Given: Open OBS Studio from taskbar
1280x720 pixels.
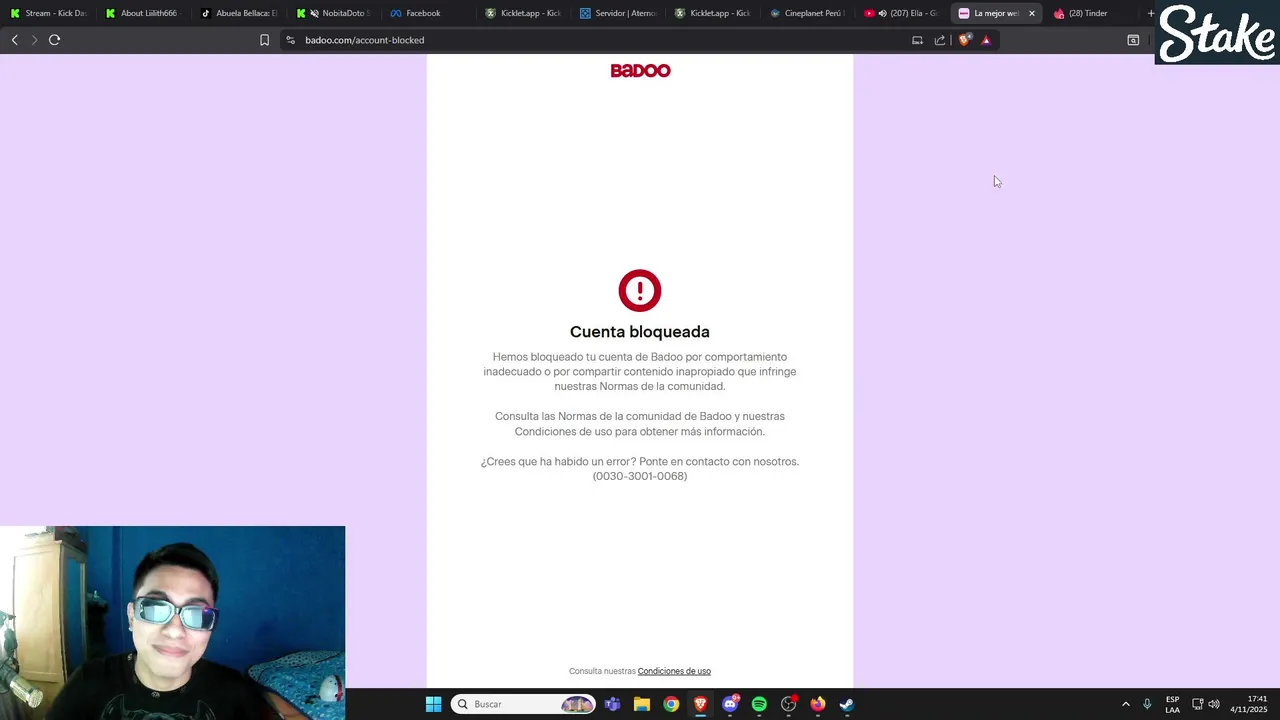Looking at the screenshot, I should click(789, 704).
